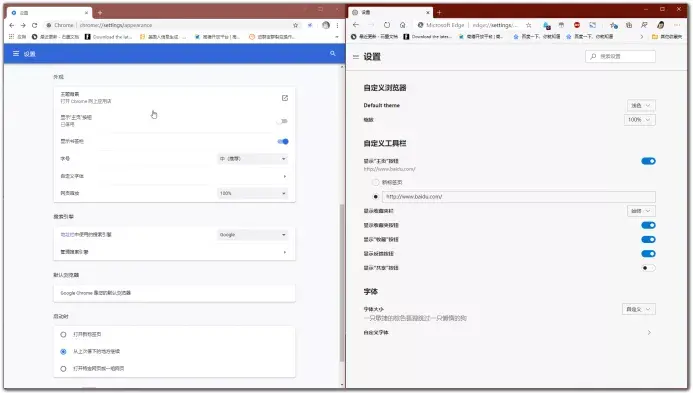
Task: Toggle Edge's show Home button switch
Action: (648, 161)
